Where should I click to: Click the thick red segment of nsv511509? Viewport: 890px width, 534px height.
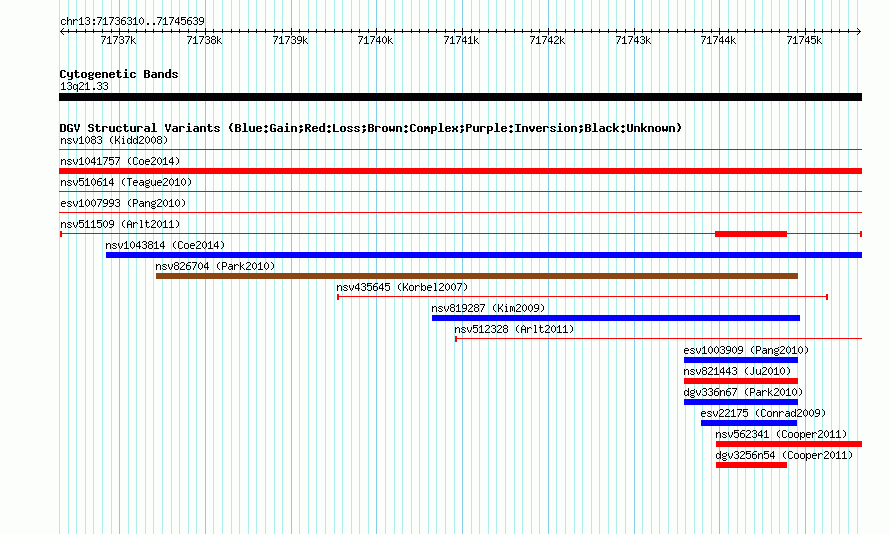coord(751,234)
